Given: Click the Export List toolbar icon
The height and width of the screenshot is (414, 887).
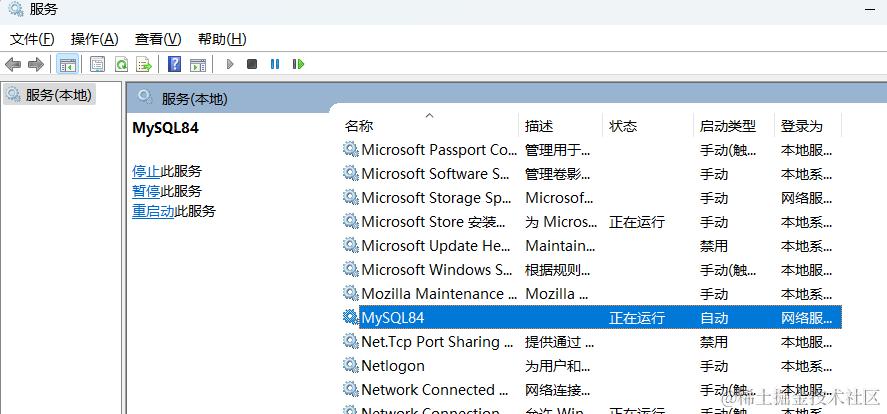Looking at the screenshot, I should (x=144, y=64).
